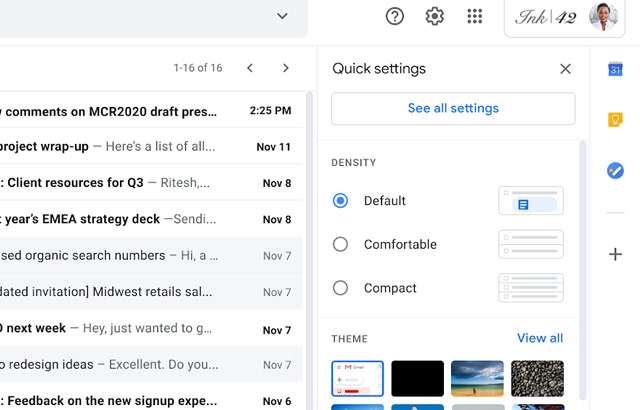Choose the solid black theme swatch
The height and width of the screenshot is (410, 640).
pos(417,379)
